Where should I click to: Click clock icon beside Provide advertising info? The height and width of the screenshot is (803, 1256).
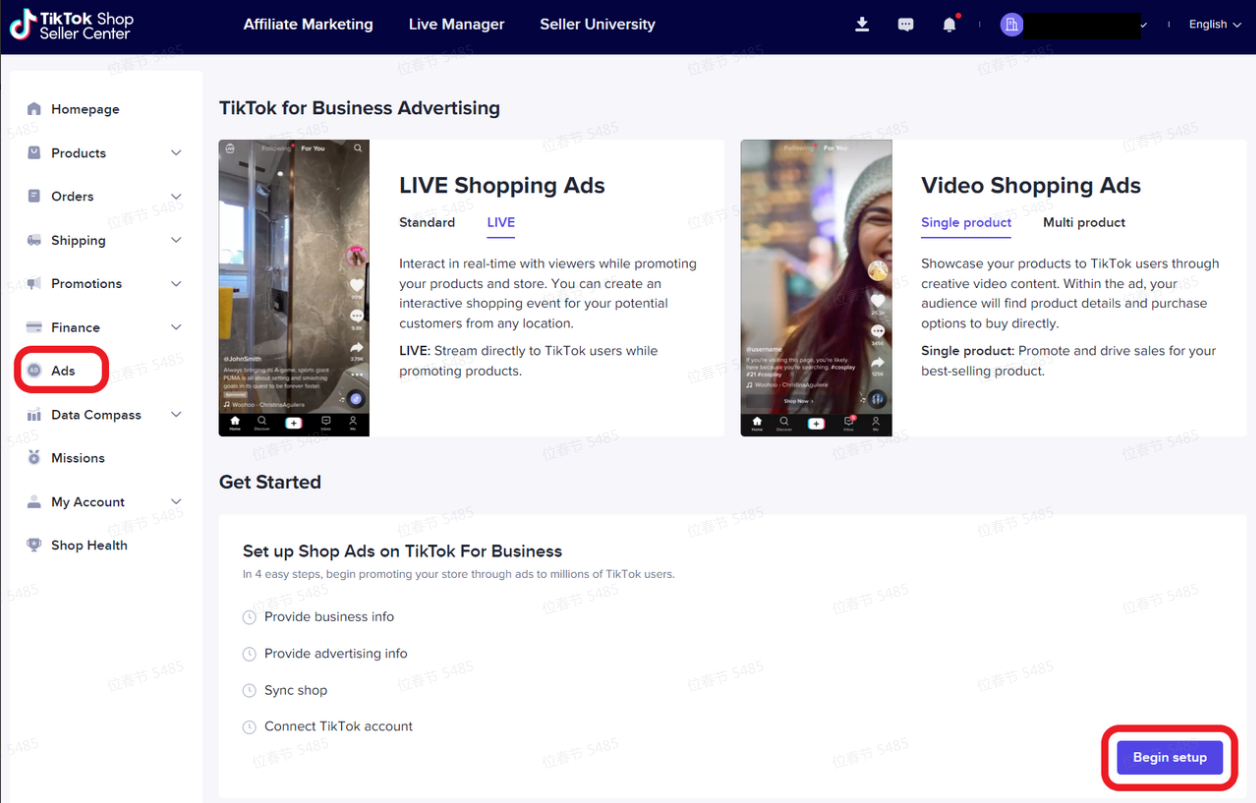pyautogui.click(x=250, y=654)
